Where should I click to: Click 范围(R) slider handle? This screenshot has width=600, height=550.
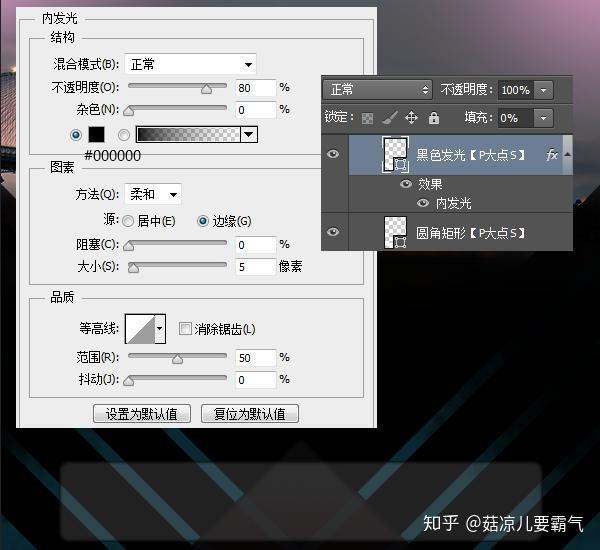point(177,359)
